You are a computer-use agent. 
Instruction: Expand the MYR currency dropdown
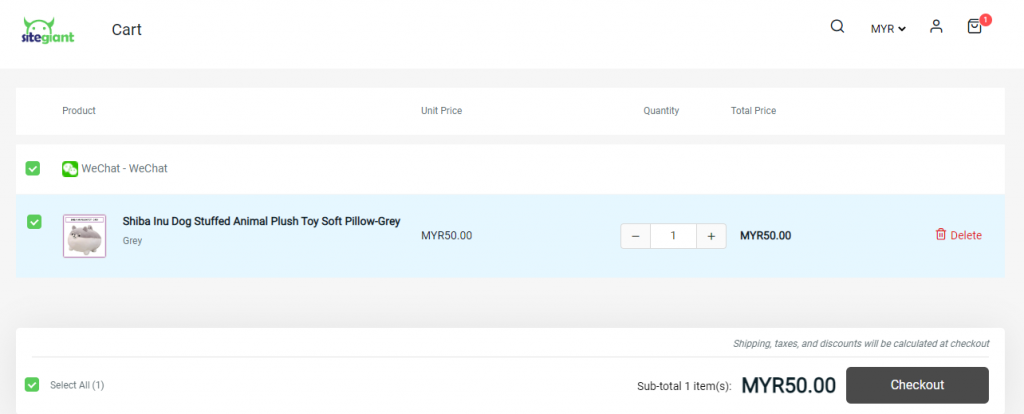(x=888, y=29)
